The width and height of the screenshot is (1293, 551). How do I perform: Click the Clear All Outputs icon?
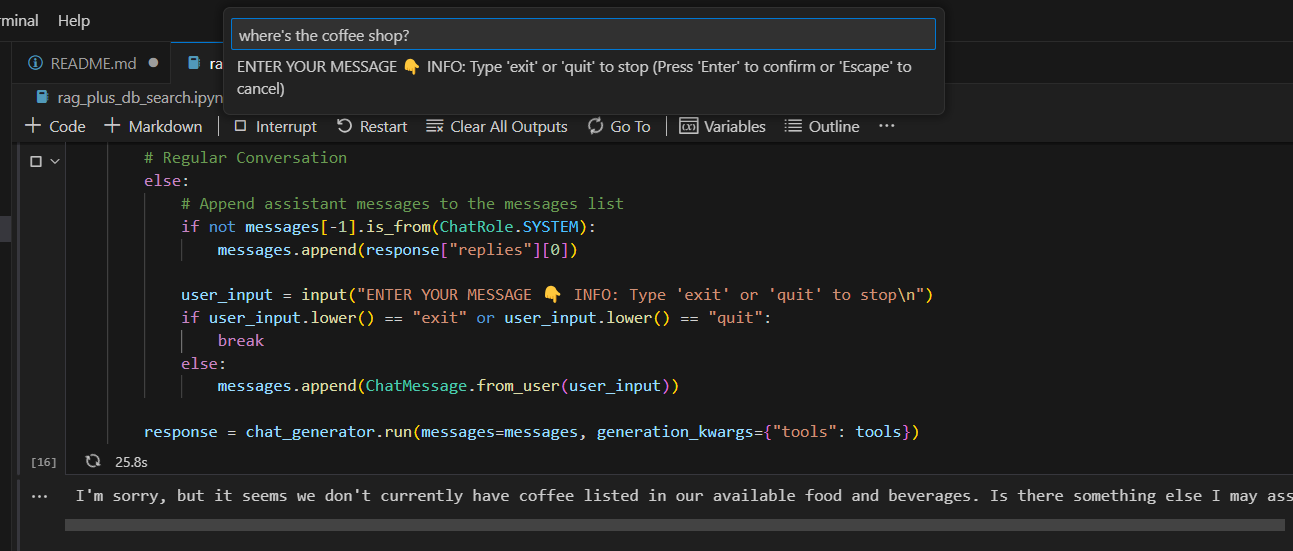point(435,126)
